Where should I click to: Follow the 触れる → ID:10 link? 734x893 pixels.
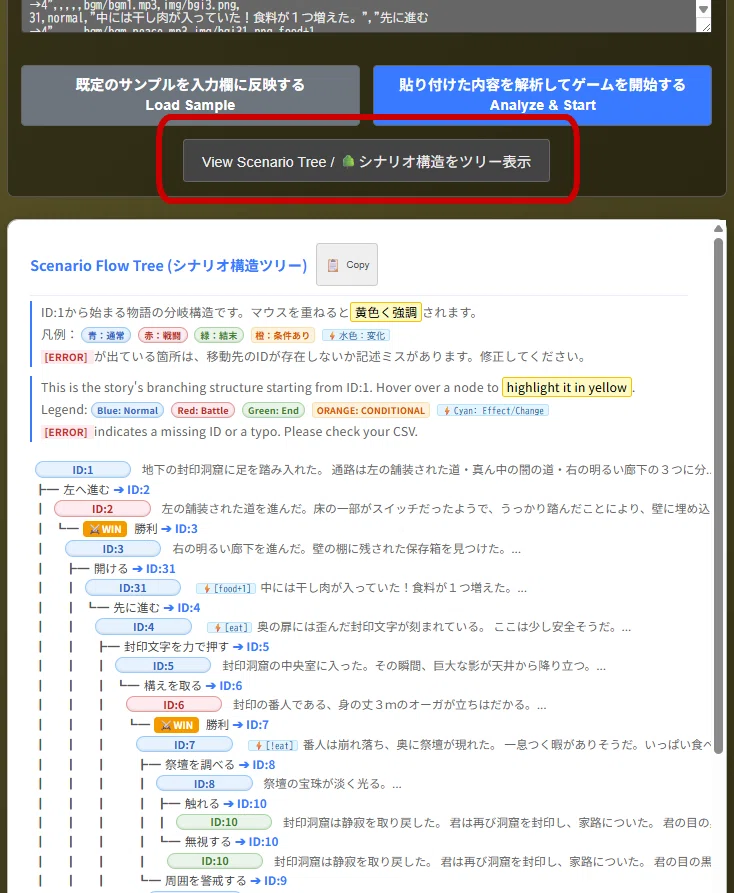[x=225, y=804]
